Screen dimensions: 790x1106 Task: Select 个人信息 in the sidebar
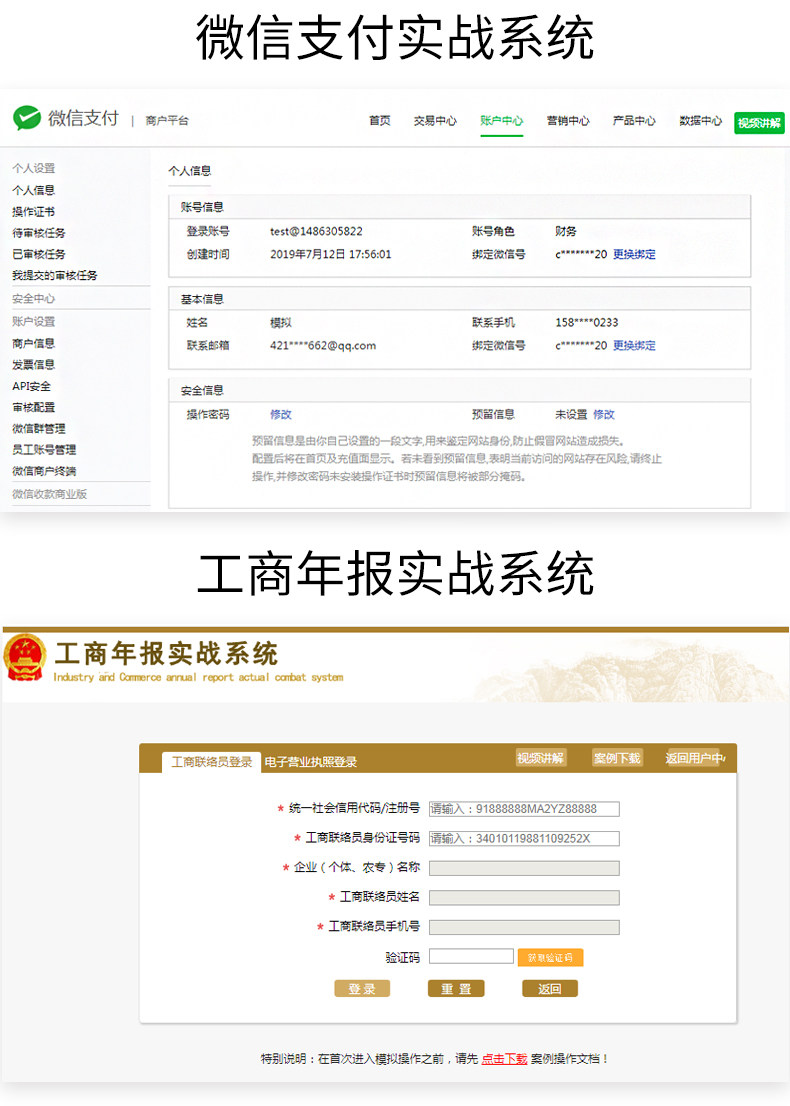(x=33, y=190)
